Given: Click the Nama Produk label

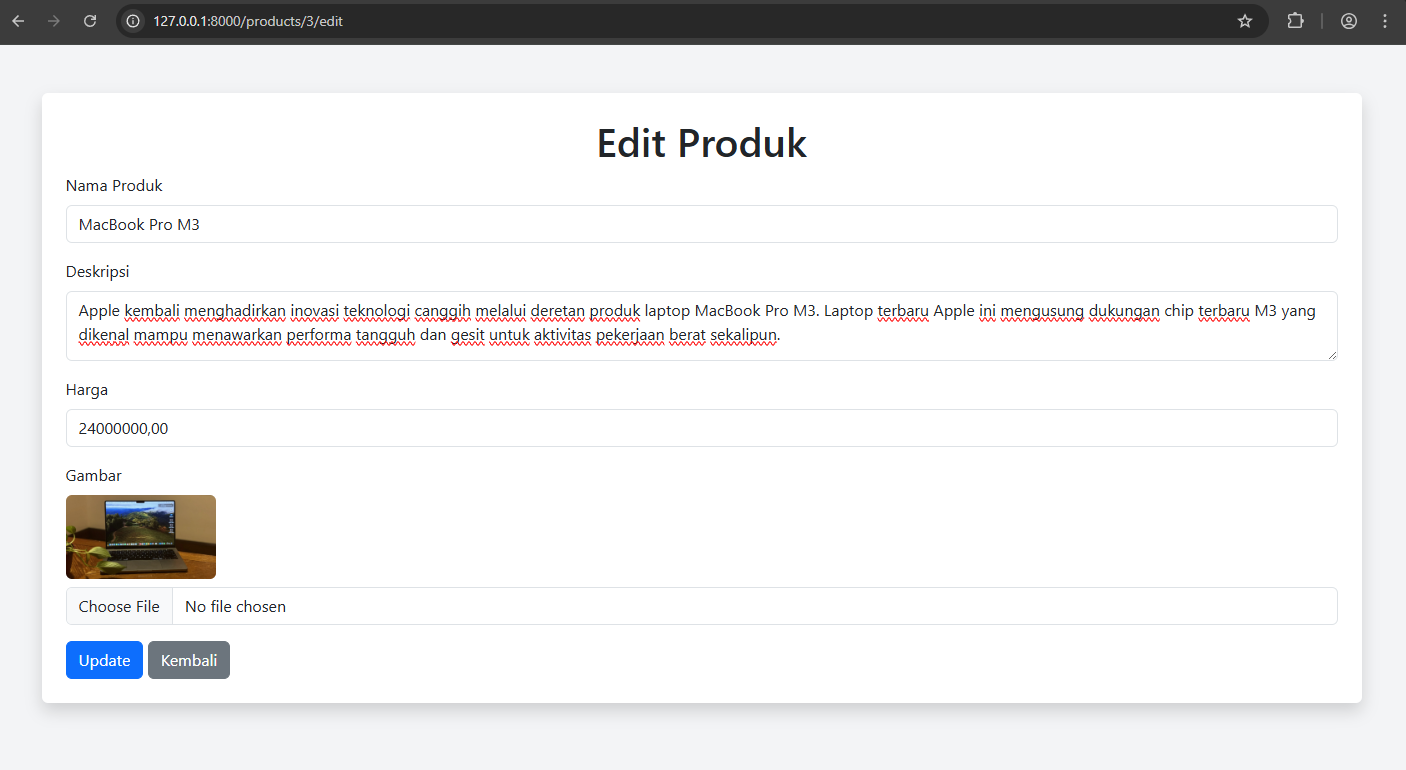Looking at the screenshot, I should (114, 186).
